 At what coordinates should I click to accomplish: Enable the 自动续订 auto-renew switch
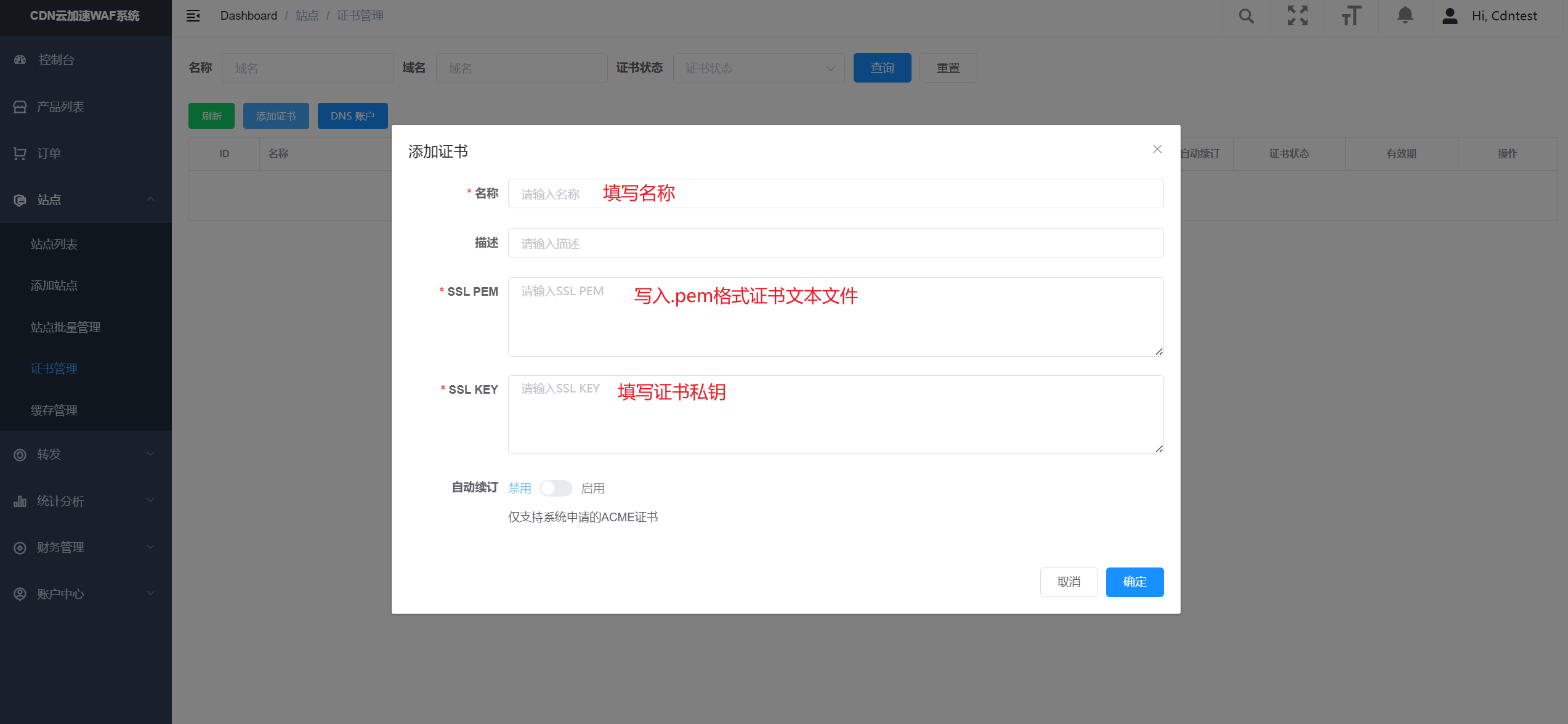[556, 489]
